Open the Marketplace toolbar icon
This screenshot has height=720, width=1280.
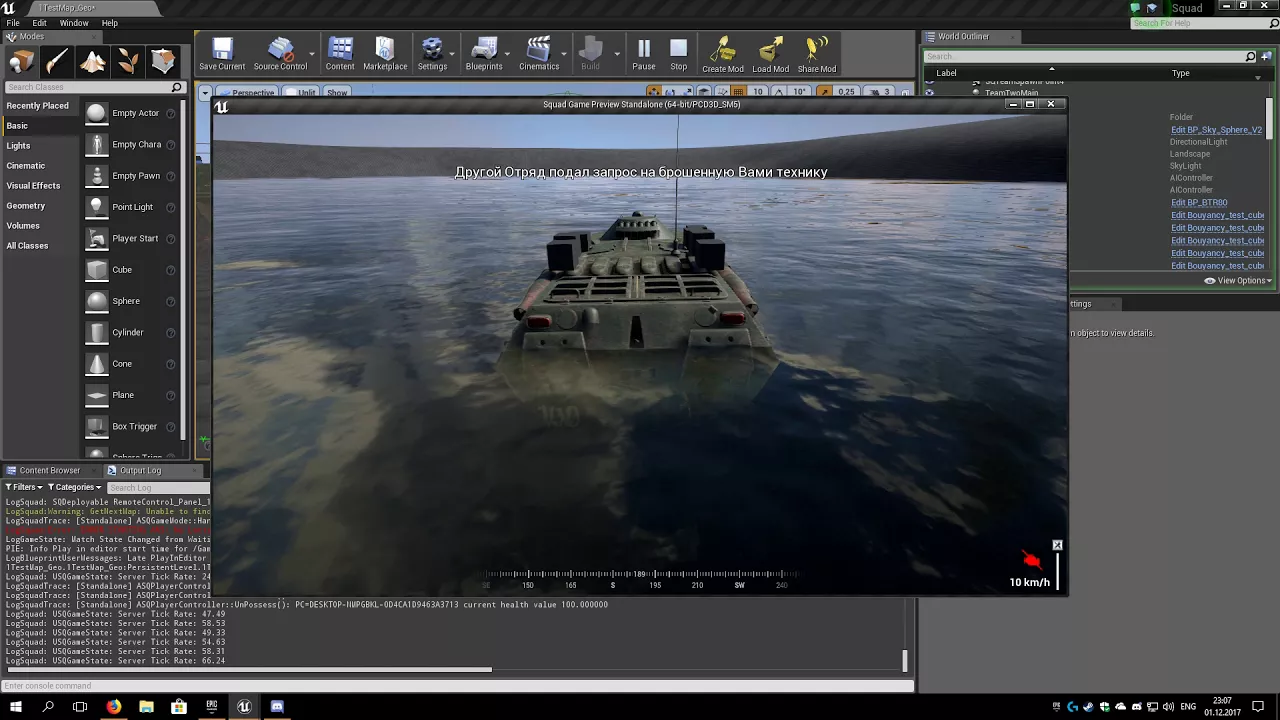point(385,54)
